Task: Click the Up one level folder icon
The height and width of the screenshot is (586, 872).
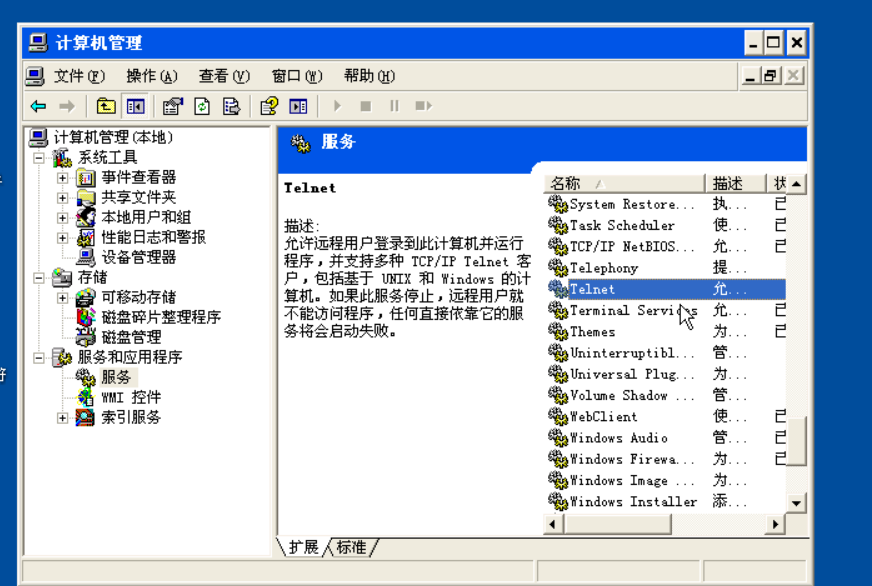Action: (106, 106)
